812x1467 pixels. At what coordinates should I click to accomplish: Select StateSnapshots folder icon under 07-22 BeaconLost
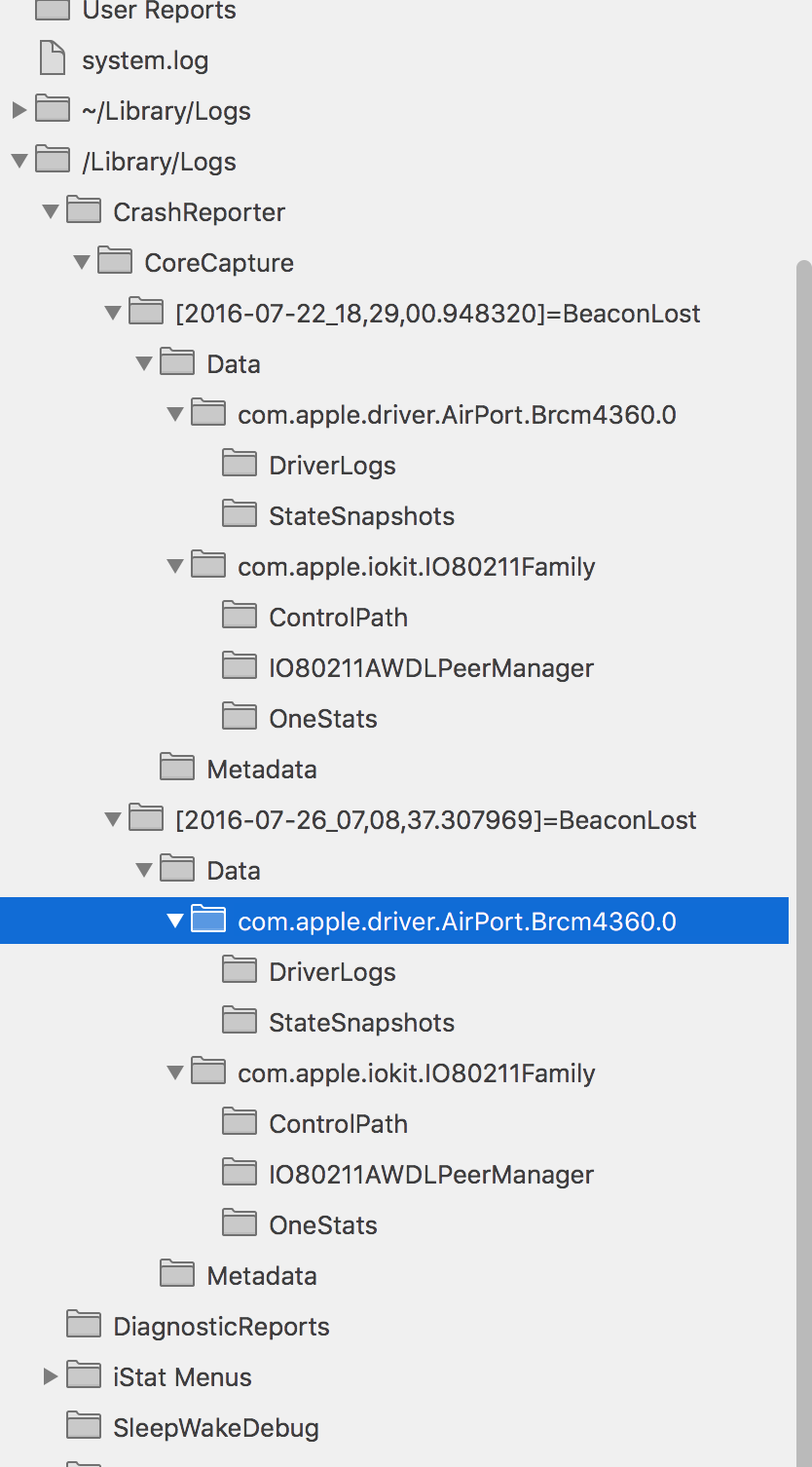tap(240, 515)
